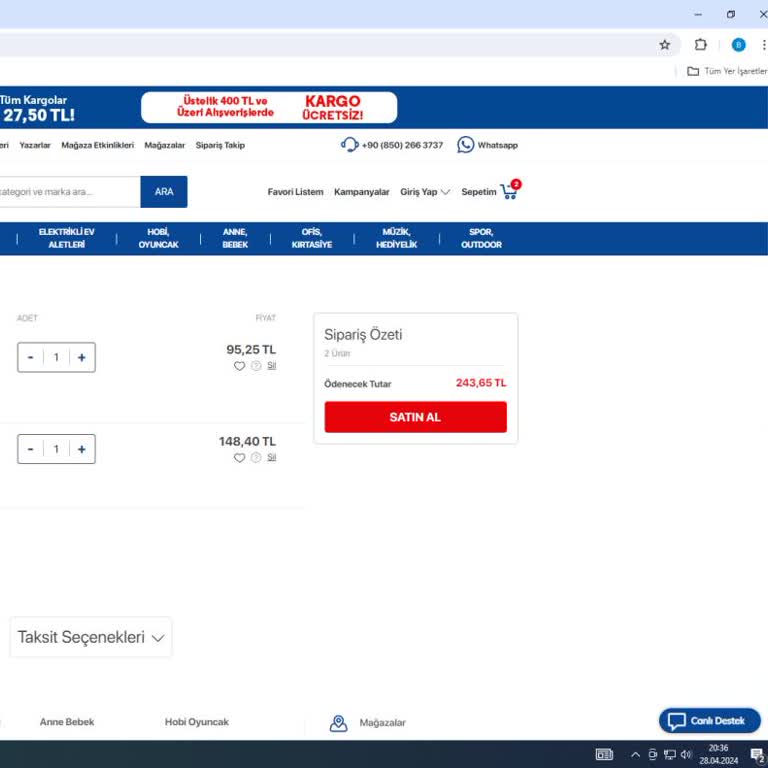
Task: Open the Chrome three-dot menu
Action: tap(763, 45)
